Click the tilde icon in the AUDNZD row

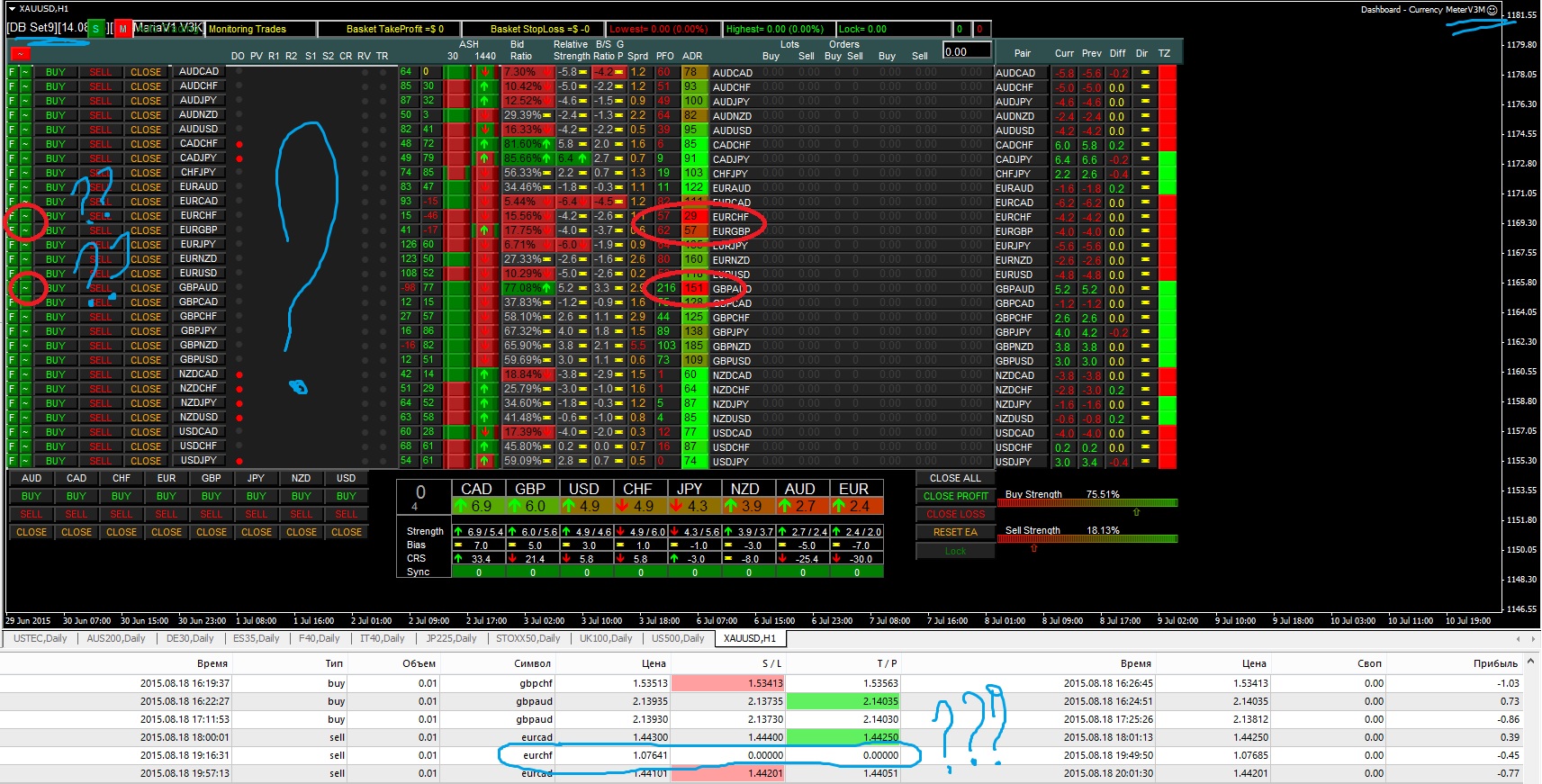click(x=25, y=115)
